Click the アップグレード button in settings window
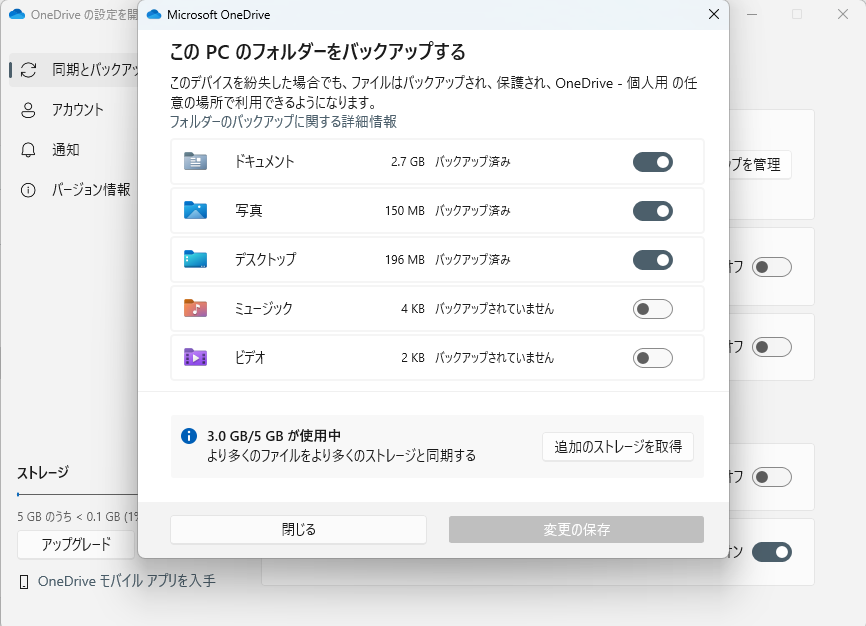Viewport: 866px width, 626px height. pos(76,545)
